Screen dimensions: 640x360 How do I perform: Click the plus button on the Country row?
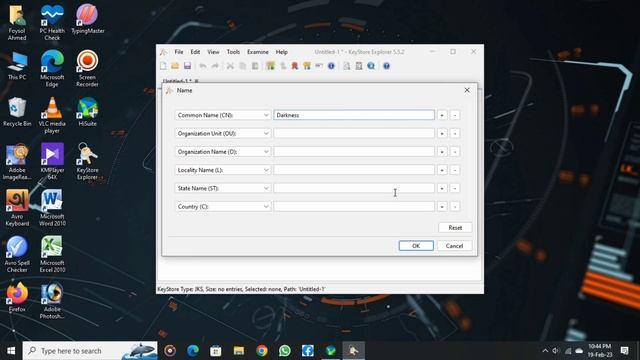[x=442, y=207]
